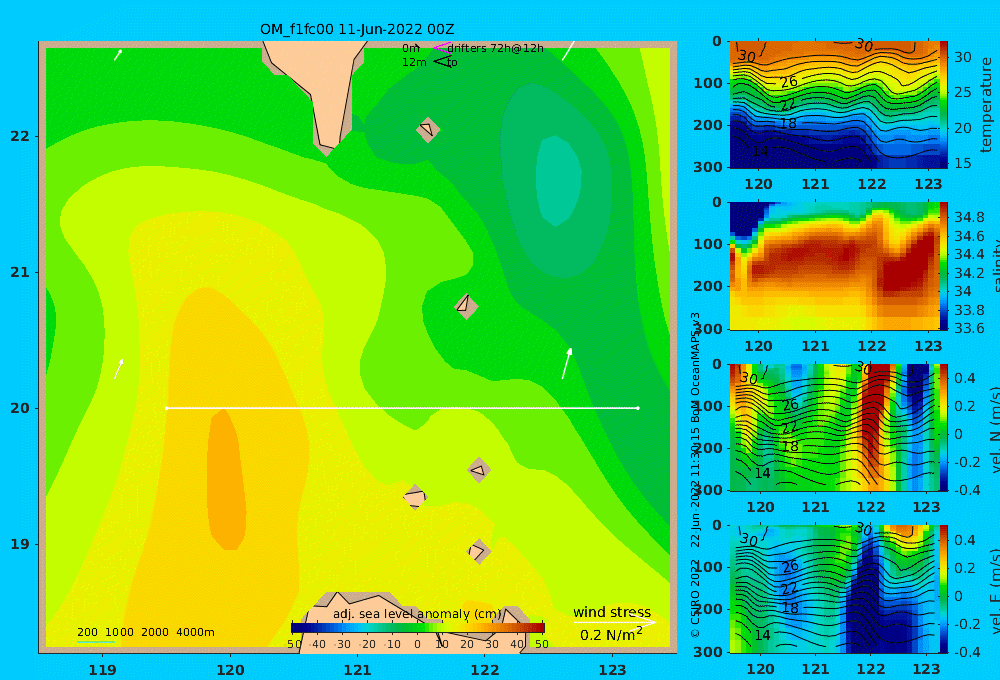
Task: Click the latitude label 19 on main map
Action: (20, 544)
